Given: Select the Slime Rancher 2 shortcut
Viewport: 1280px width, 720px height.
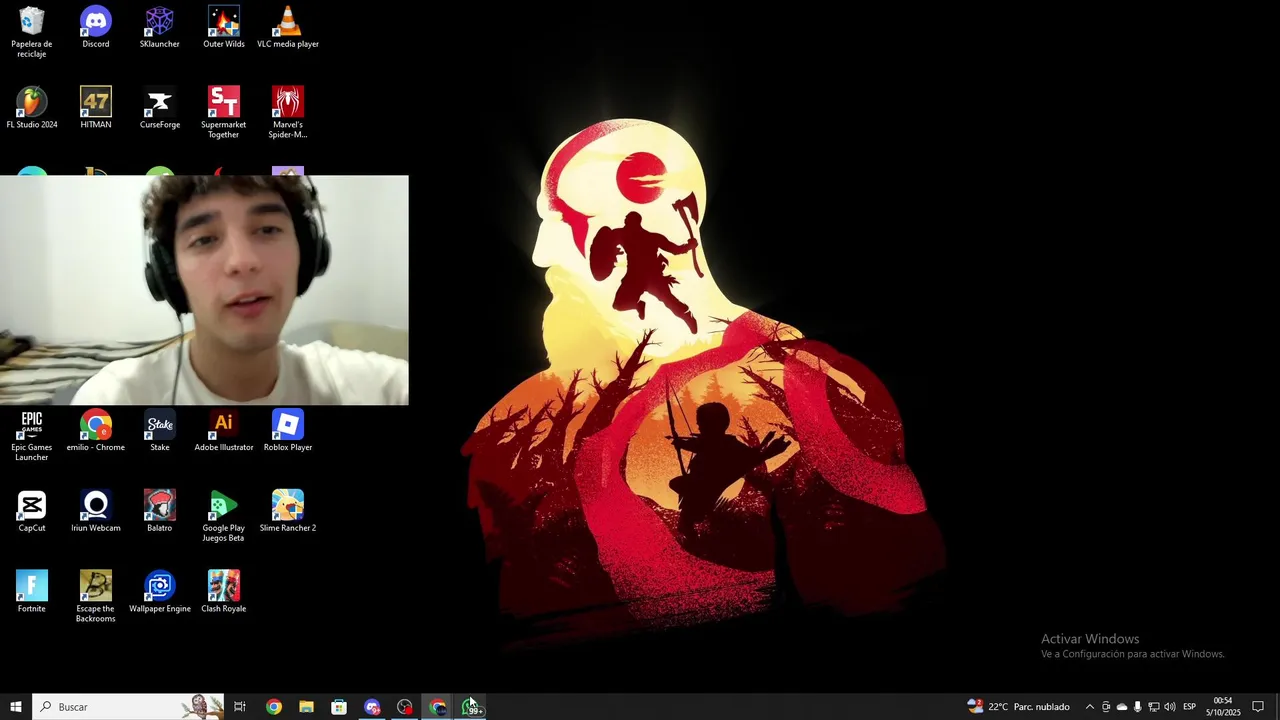Looking at the screenshot, I should 288,511.
